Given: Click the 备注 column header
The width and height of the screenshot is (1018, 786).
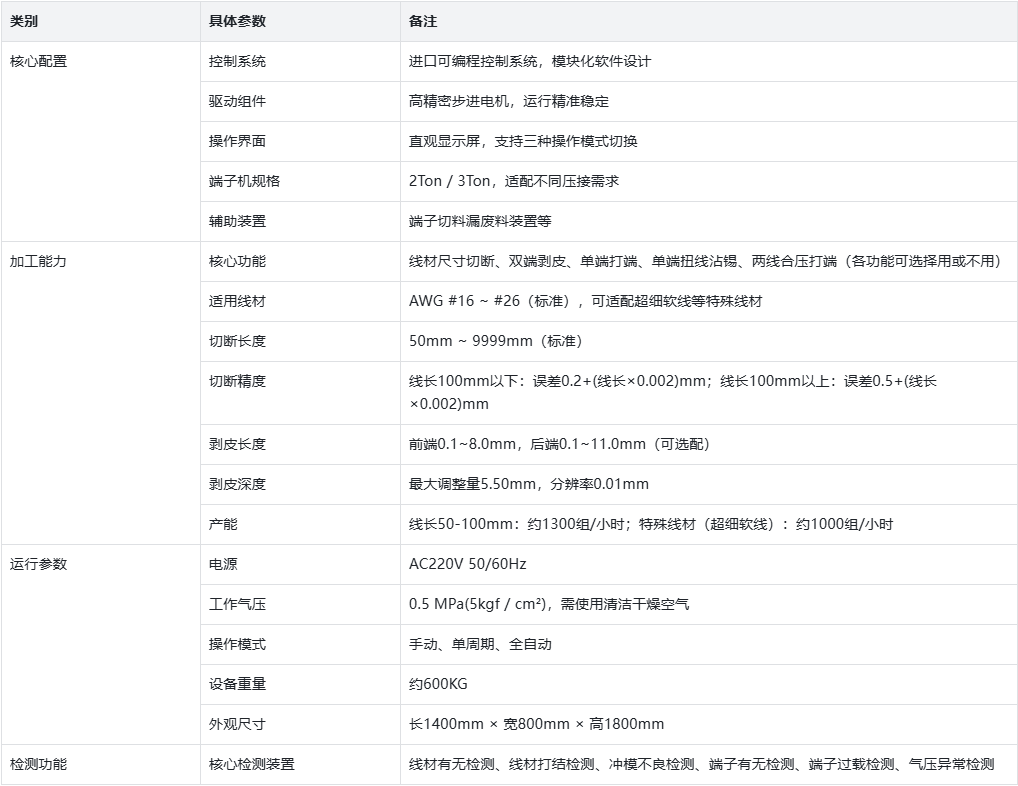Looking at the screenshot, I should click(x=423, y=21).
